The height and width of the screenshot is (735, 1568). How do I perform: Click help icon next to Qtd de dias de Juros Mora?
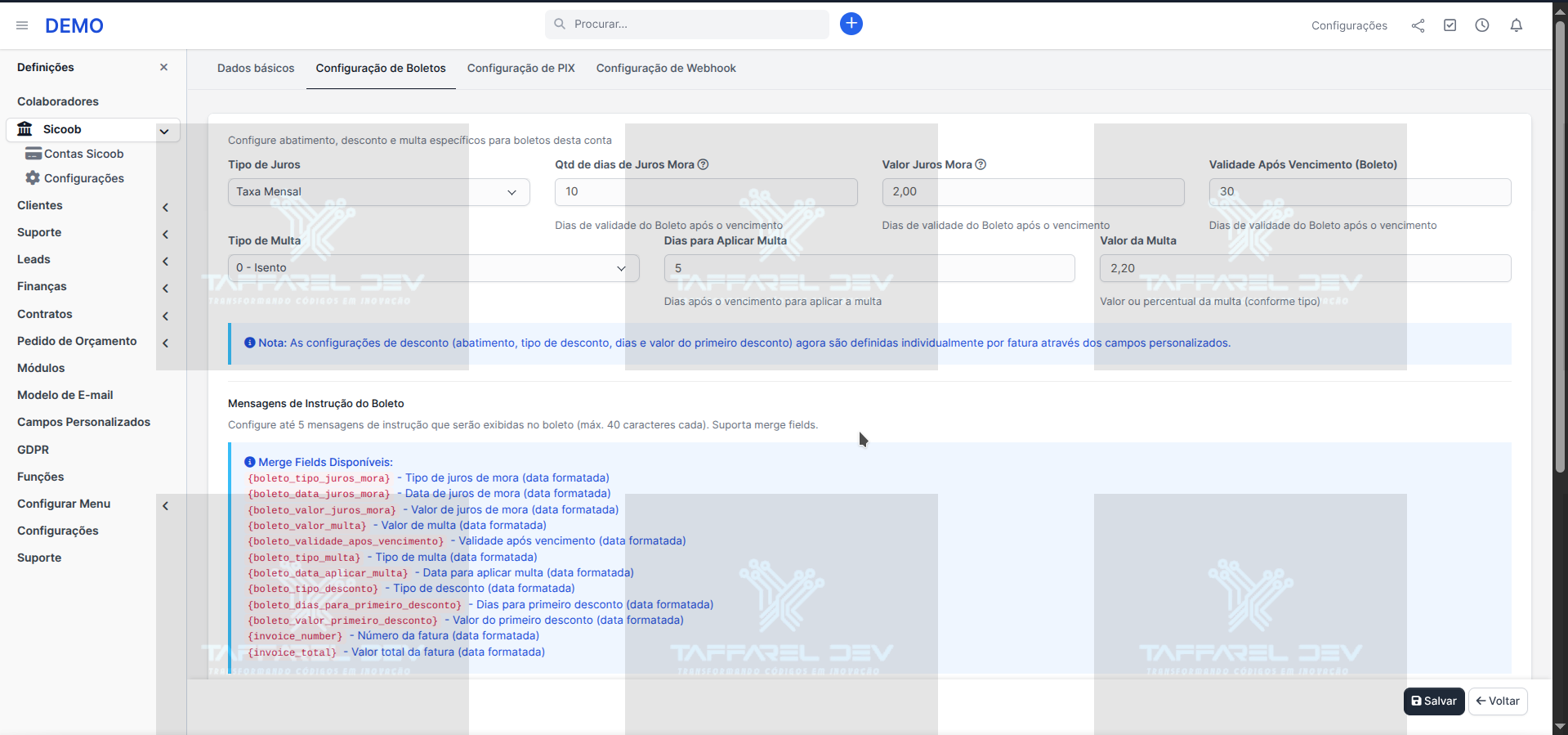coord(703,164)
